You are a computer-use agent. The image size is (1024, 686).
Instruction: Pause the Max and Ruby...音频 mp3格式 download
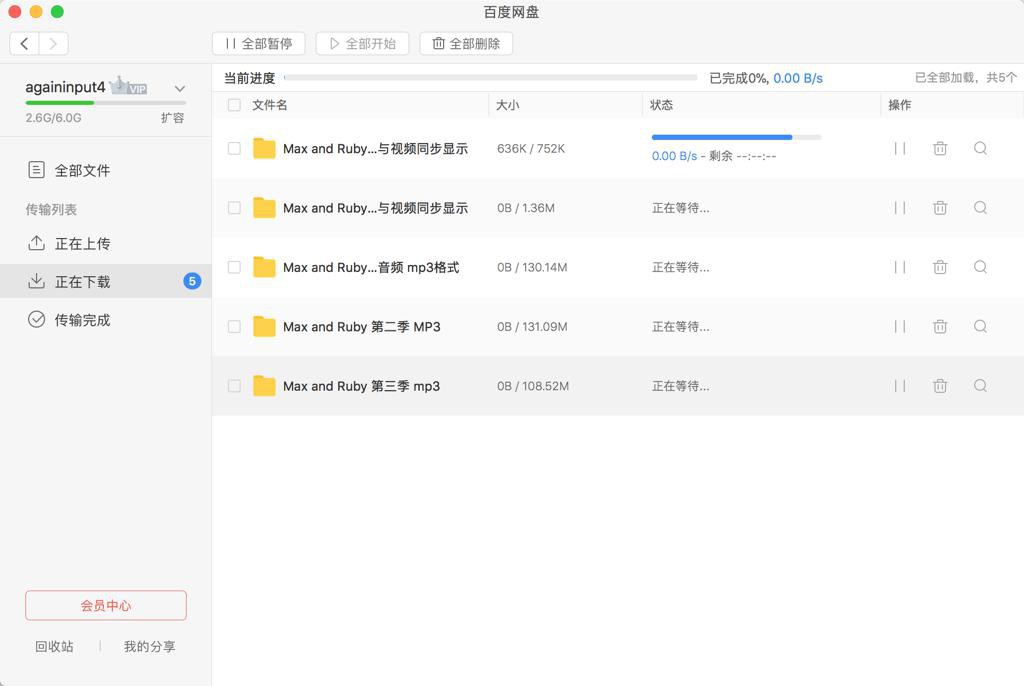point(899,267)
